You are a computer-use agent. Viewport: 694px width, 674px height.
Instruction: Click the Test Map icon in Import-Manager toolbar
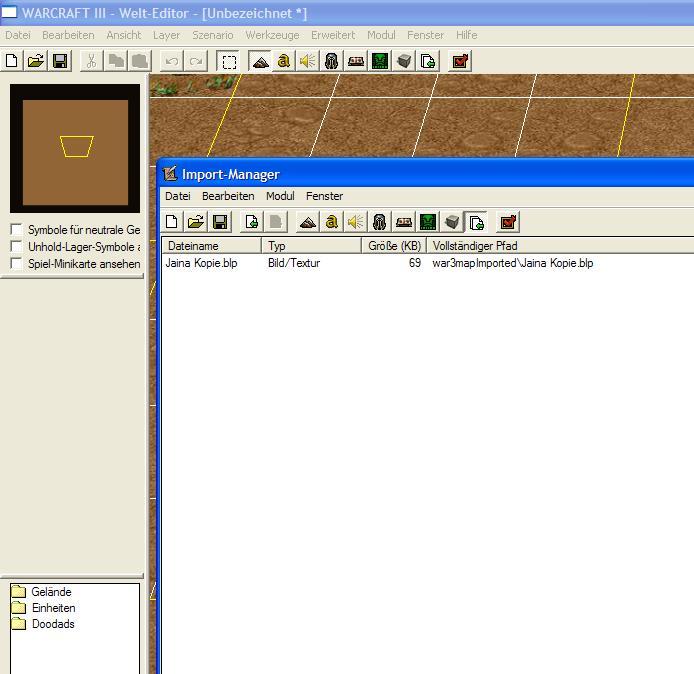[x=508, y=222]
